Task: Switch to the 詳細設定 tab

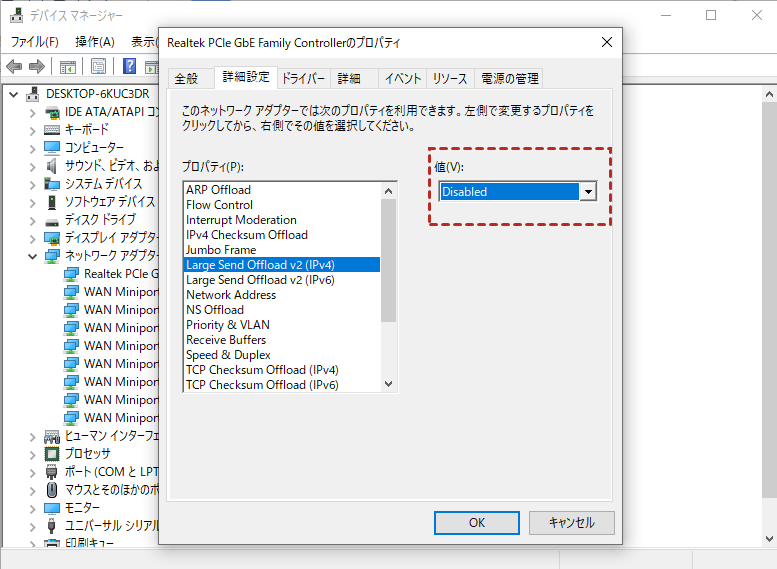Action: (246, 77)
